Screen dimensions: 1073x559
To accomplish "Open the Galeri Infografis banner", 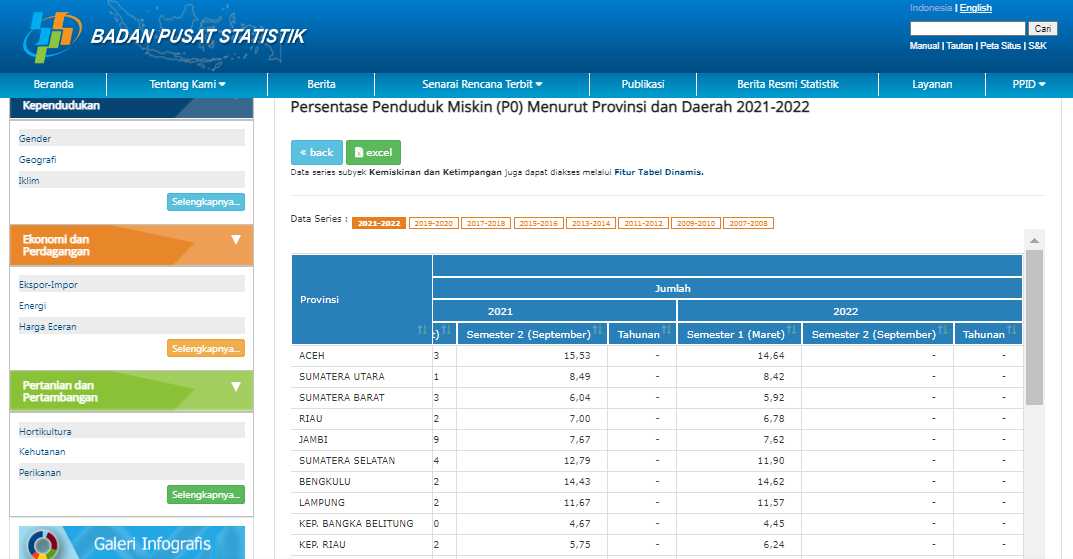I will 131,543.
